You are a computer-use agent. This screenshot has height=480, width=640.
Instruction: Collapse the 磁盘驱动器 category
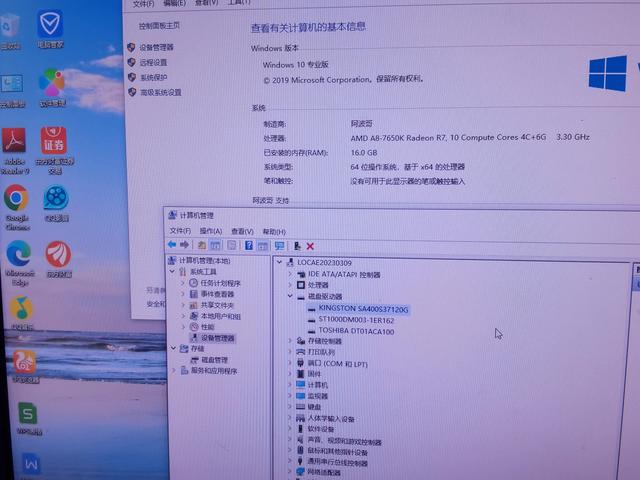[x=290, y=296]
